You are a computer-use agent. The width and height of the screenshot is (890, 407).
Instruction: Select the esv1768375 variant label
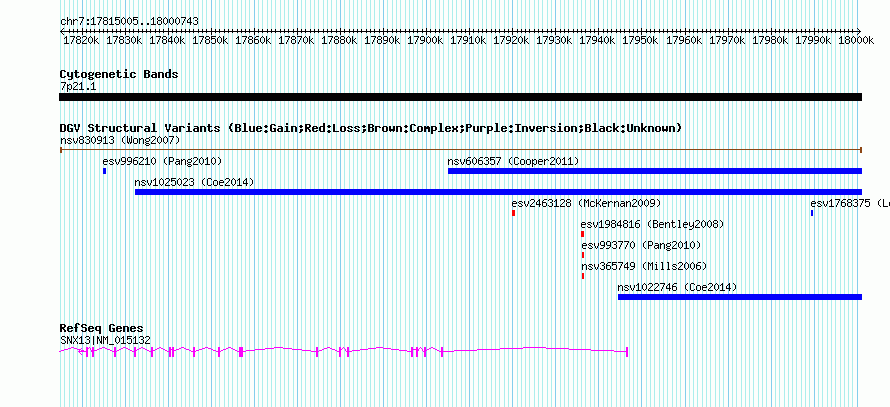850,203
